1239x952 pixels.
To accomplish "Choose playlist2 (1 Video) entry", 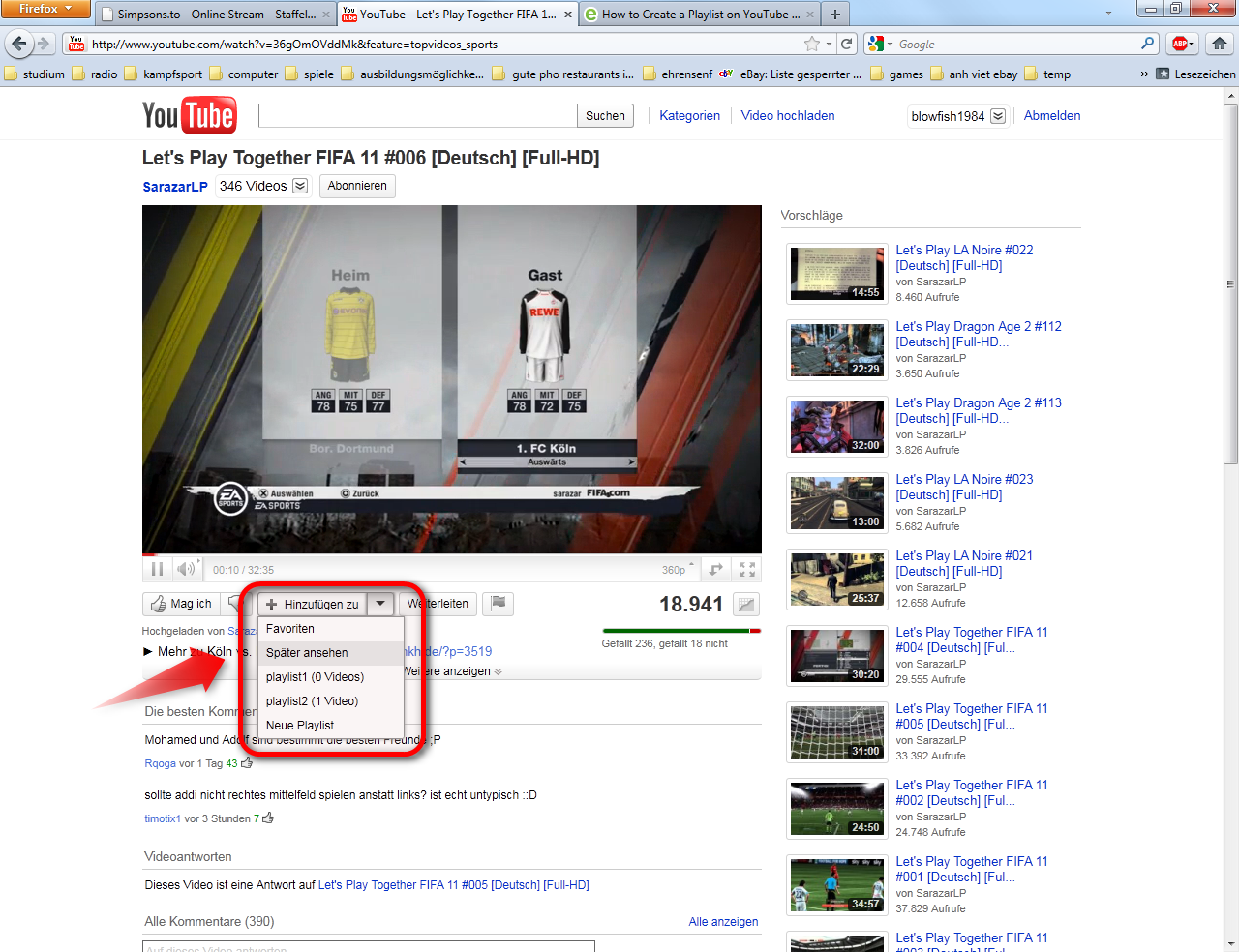I will [x=311, y=701].
